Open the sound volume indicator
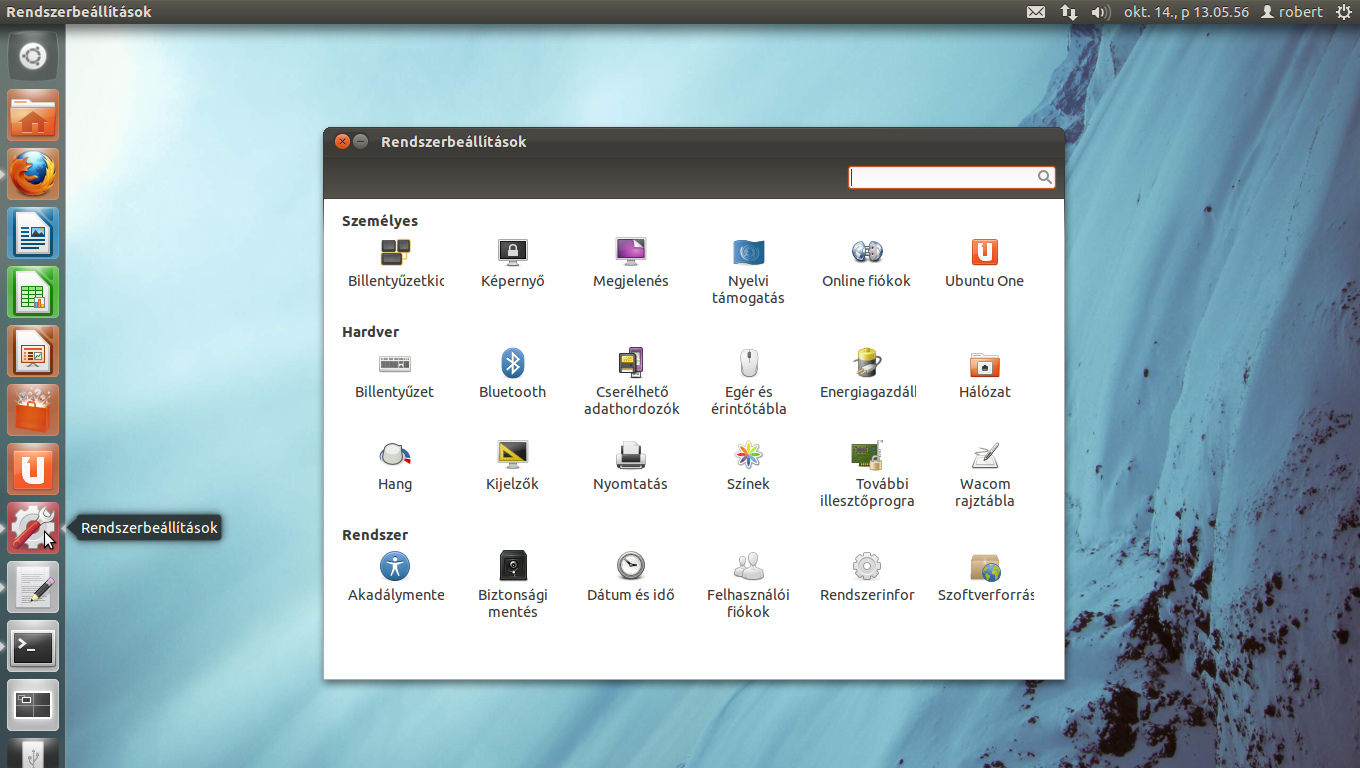1360x768 pixels. pos(1101,12)
